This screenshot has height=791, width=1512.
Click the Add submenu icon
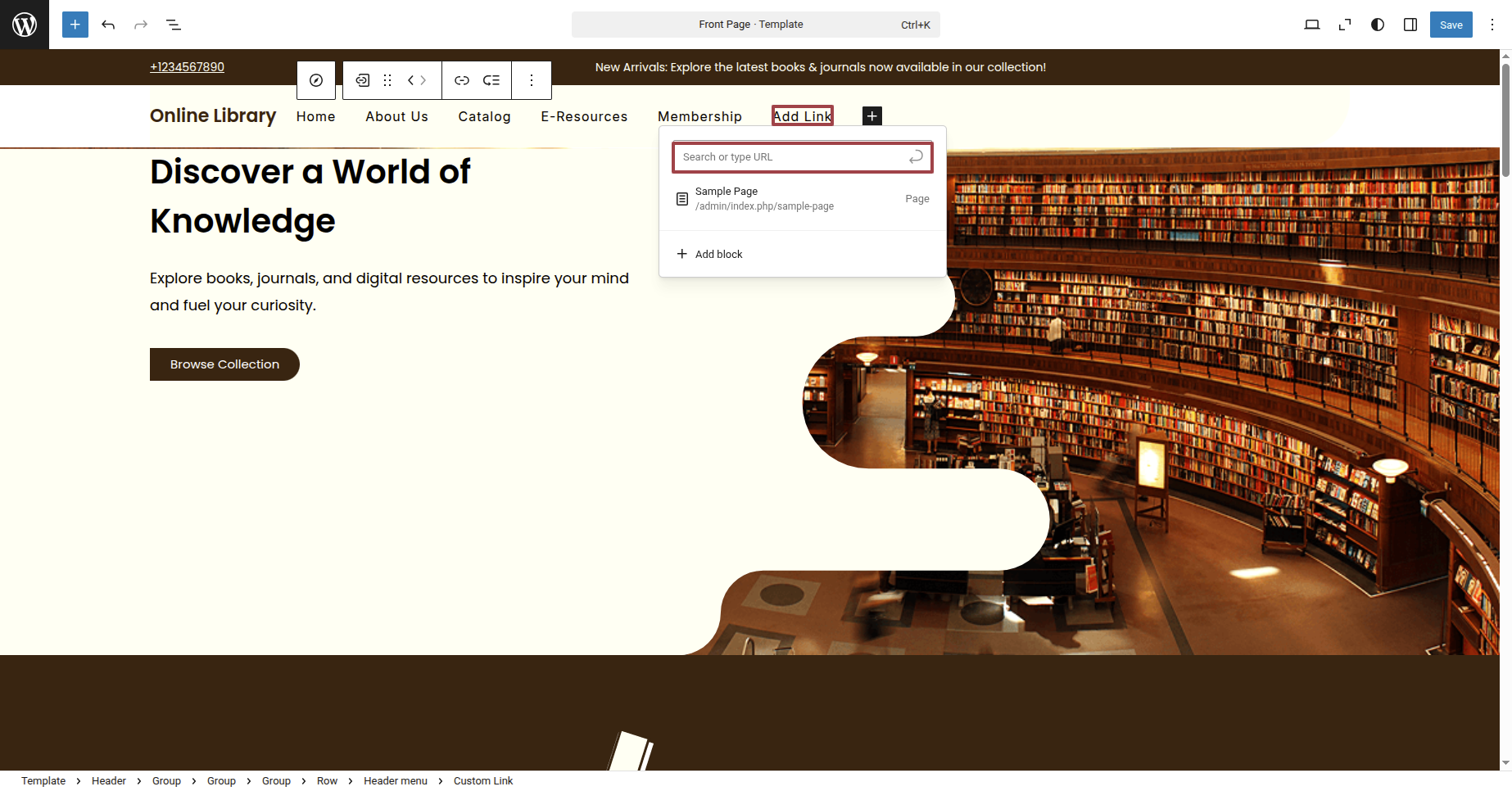[x=491, y=80]
